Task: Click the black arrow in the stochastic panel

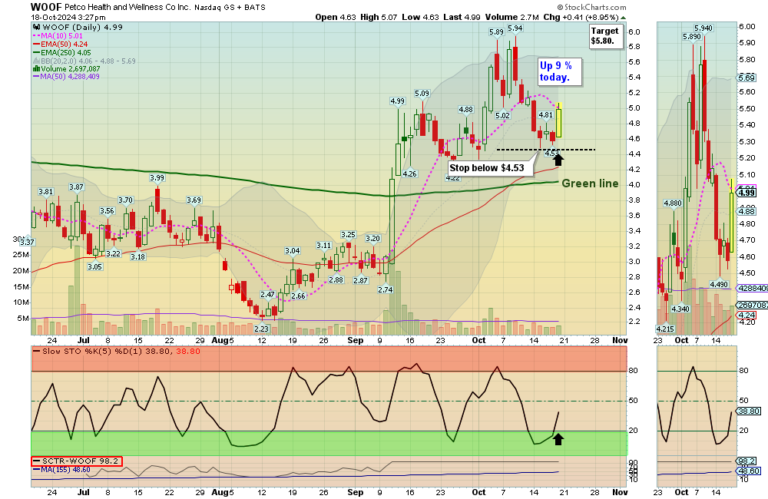Action: tap(558, 437)
